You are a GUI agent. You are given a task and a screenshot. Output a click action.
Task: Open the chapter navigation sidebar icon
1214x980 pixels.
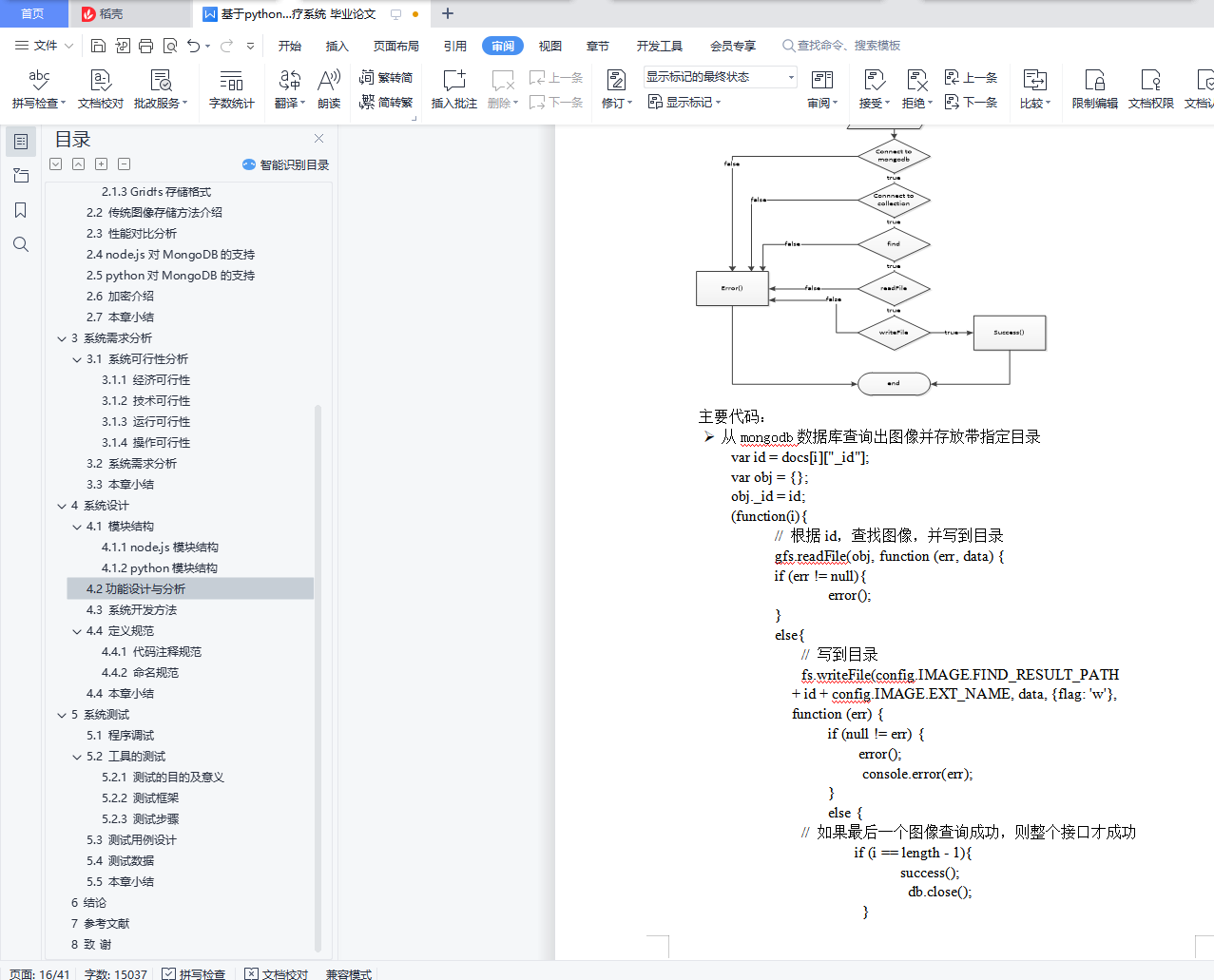pos(21,176)
